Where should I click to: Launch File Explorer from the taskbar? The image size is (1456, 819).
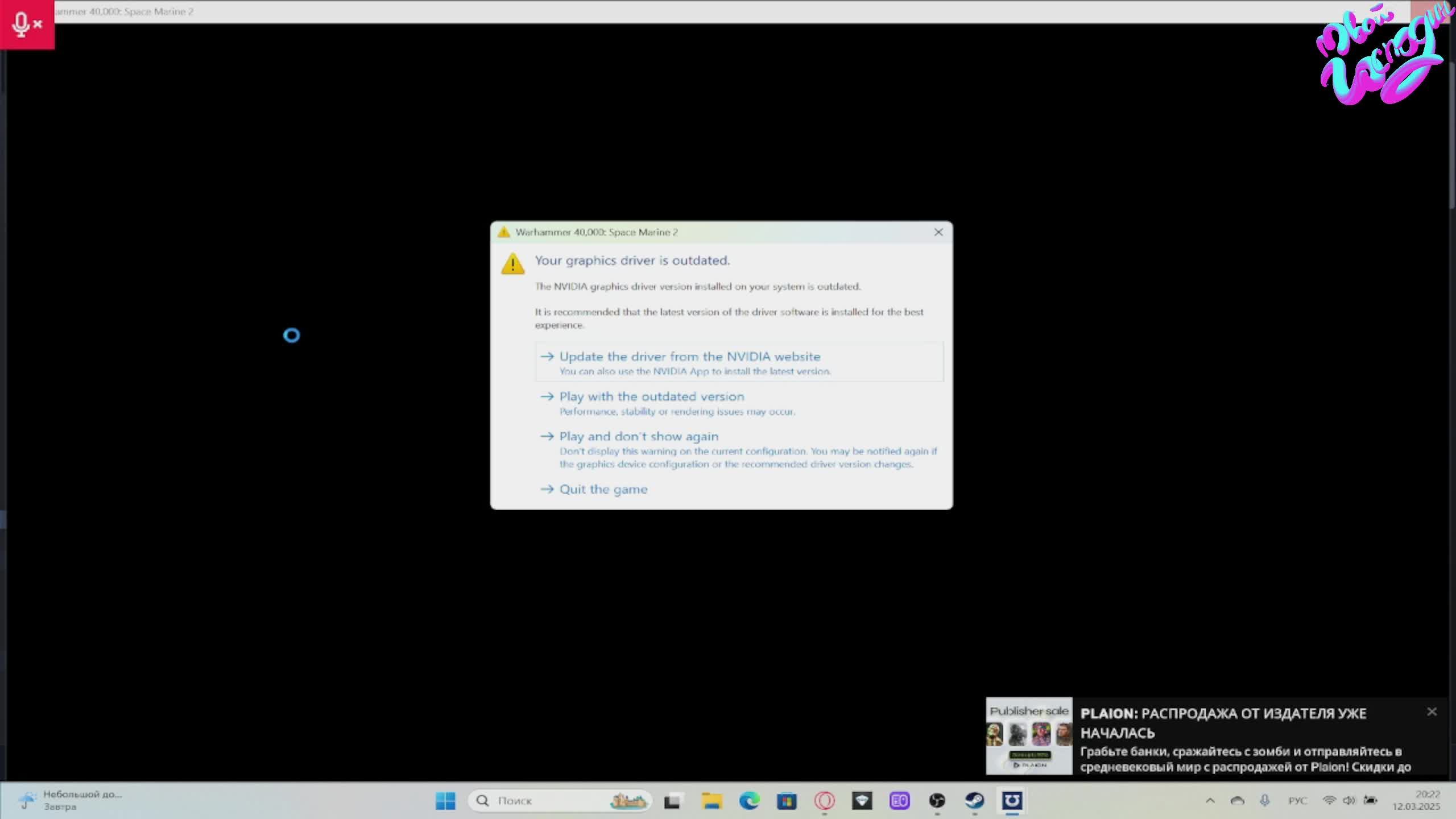click(x=711, y=801)
